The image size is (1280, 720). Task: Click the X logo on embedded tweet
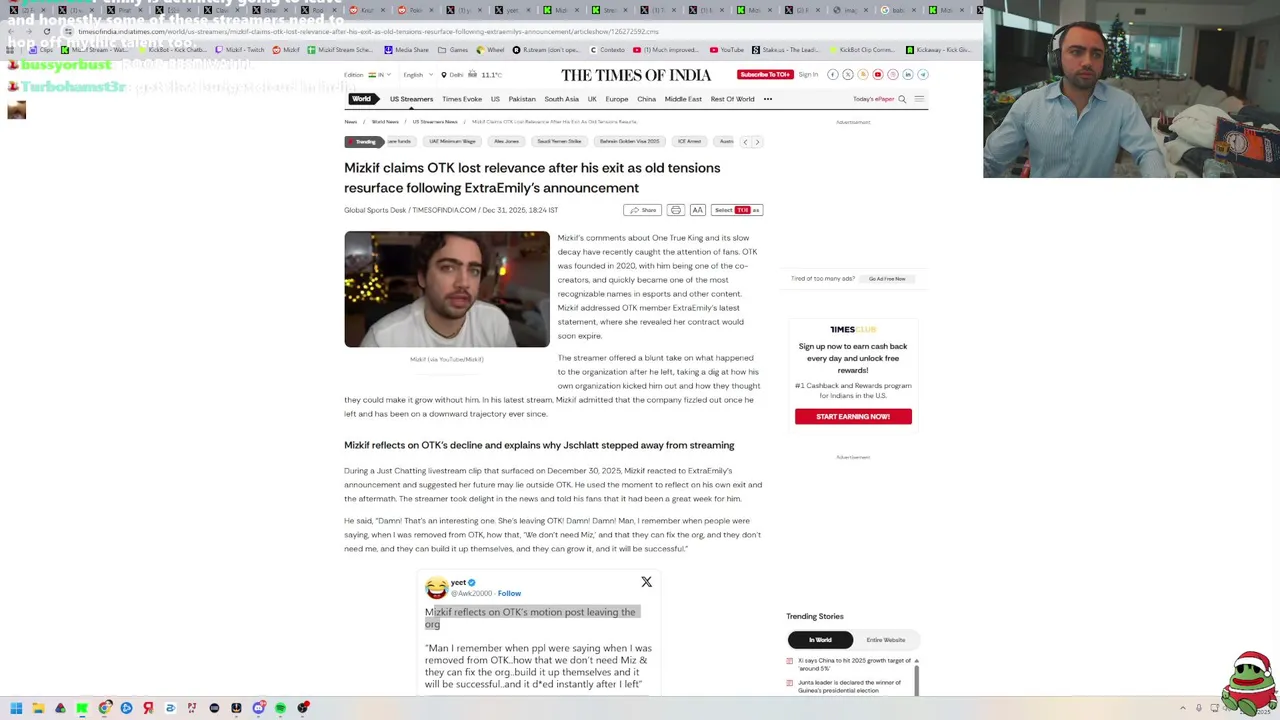pyautogui.click(x=646, y=582)
